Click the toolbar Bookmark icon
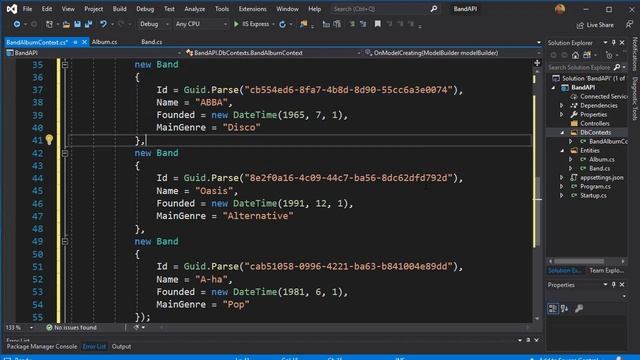Screen dimensions: 640x360 pyautogui.click(x=378, y=24)
